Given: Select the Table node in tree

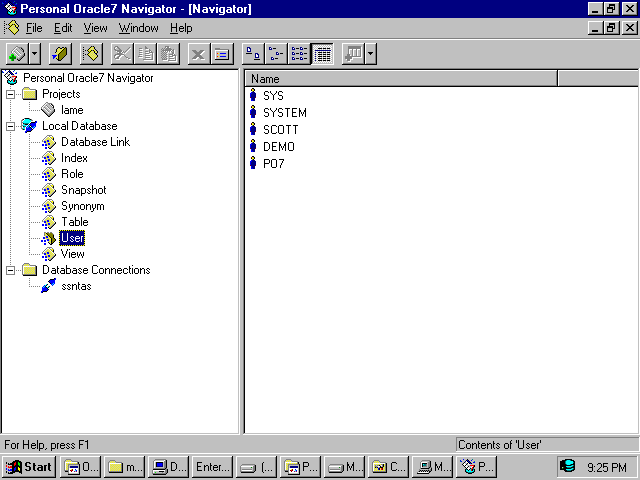Looking at the screenshot, I should 74,222.
